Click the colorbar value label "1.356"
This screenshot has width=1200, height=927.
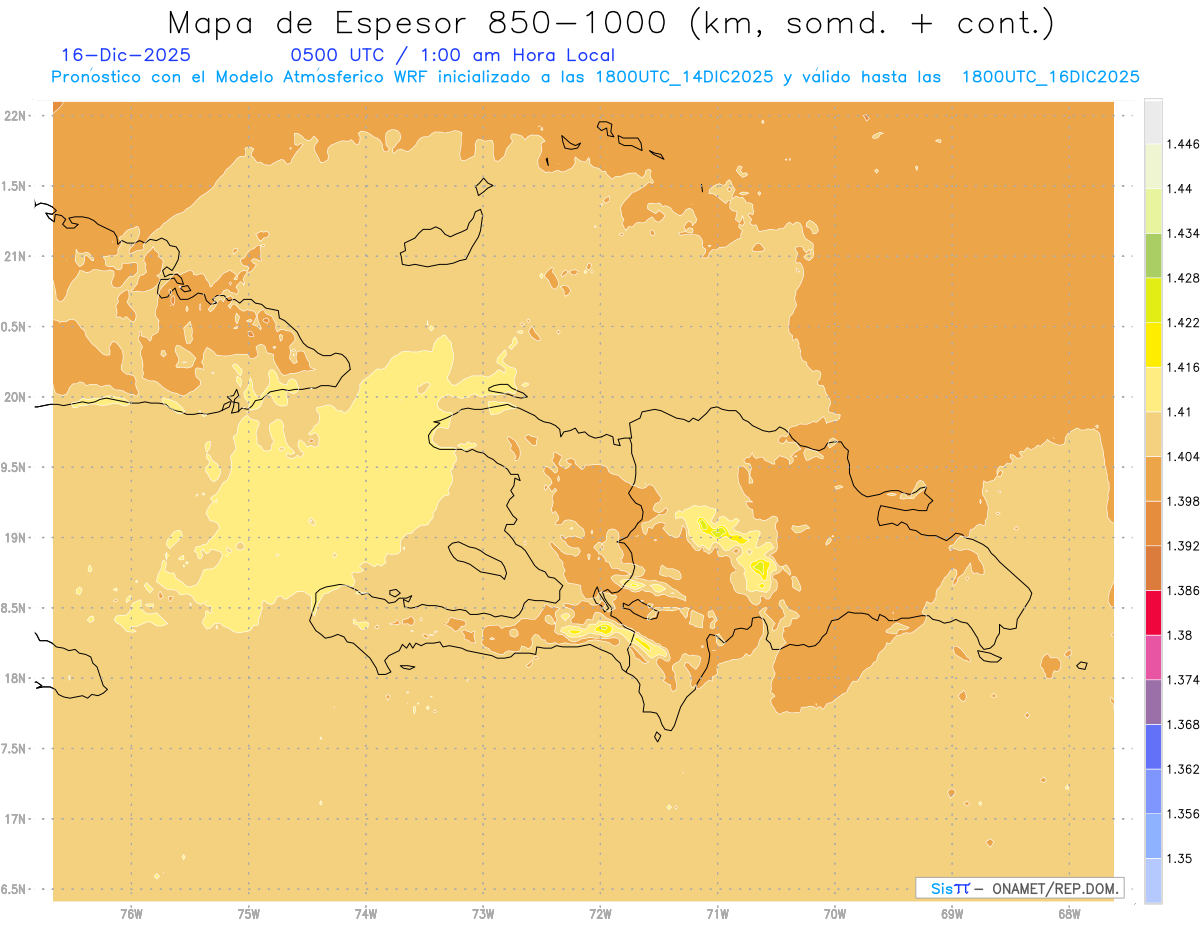pyautogui.click(x=1182, y=814)
